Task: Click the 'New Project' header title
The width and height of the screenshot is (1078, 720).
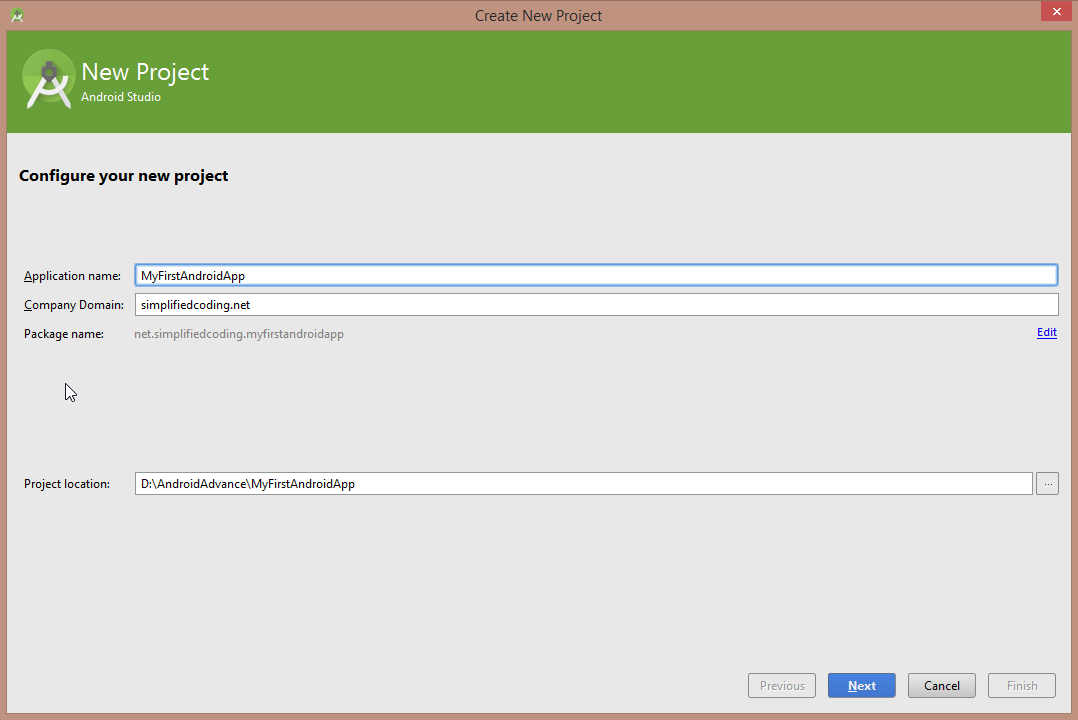Action: (x=145, y=72)
